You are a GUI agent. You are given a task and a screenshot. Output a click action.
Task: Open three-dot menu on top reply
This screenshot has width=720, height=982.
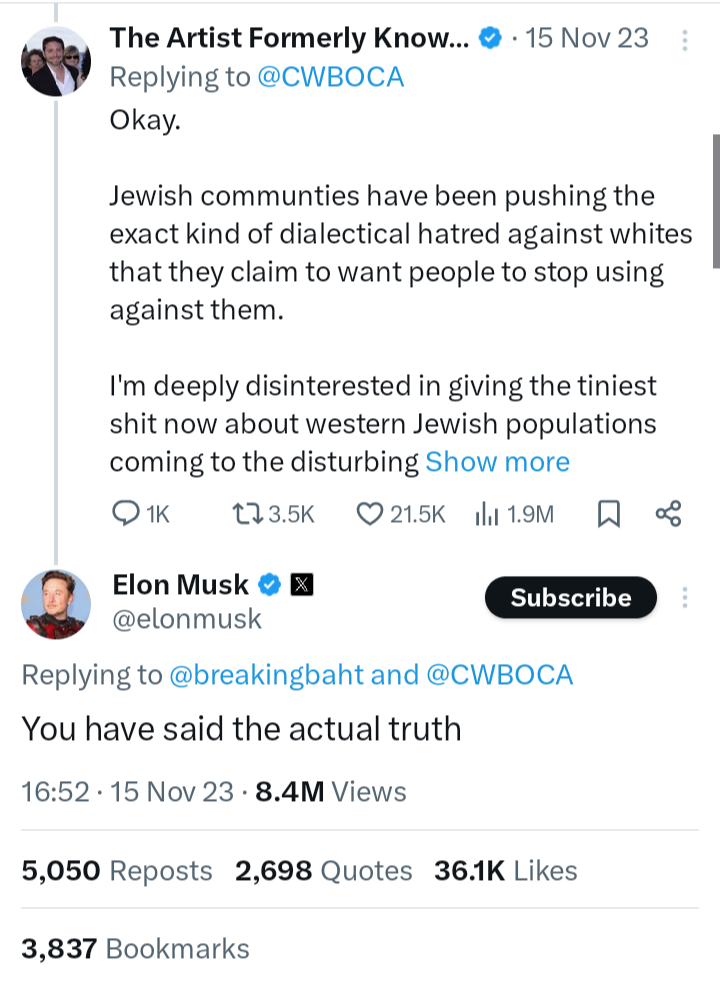pyautogui.click(x=685, y=40)
